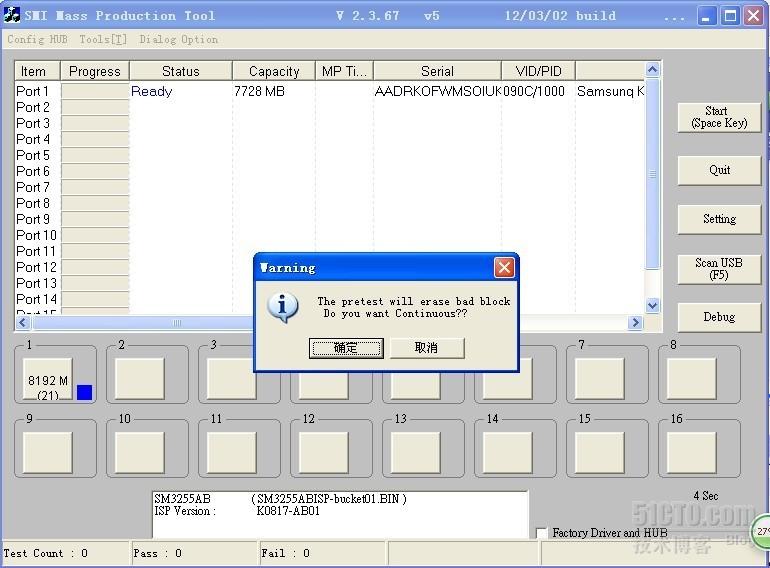Click the list scroll down arrow
Image resolution: width=770 pixels, height=568 pixels.
[x=652, y=305]
